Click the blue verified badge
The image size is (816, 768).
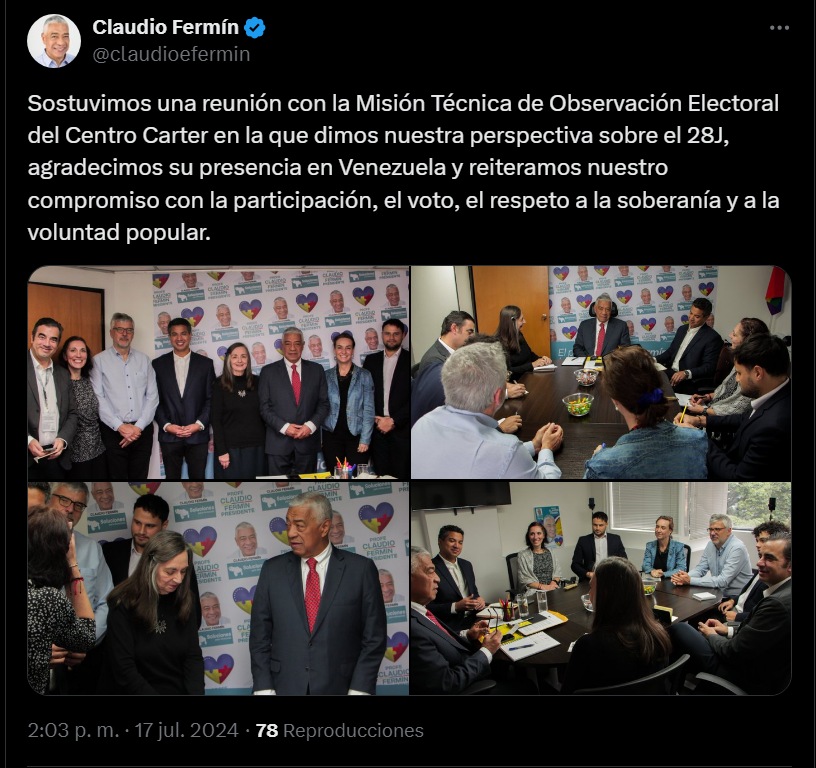[x=255, y=28]
